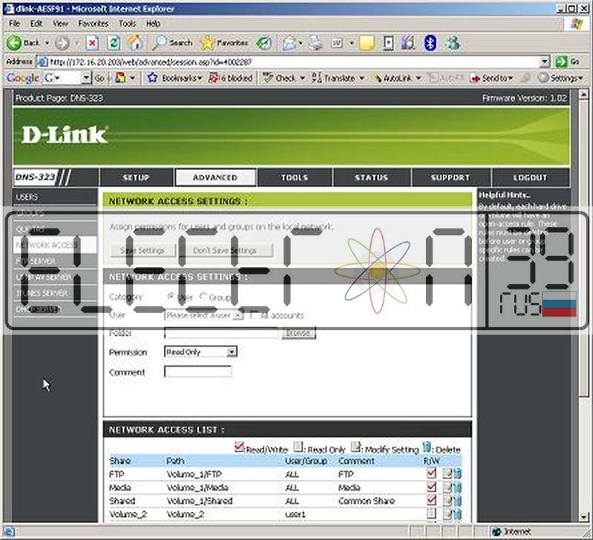This screenshot has width=593, height=540.
Task: Modify setting for Shared share
Action: pos(447,501)
